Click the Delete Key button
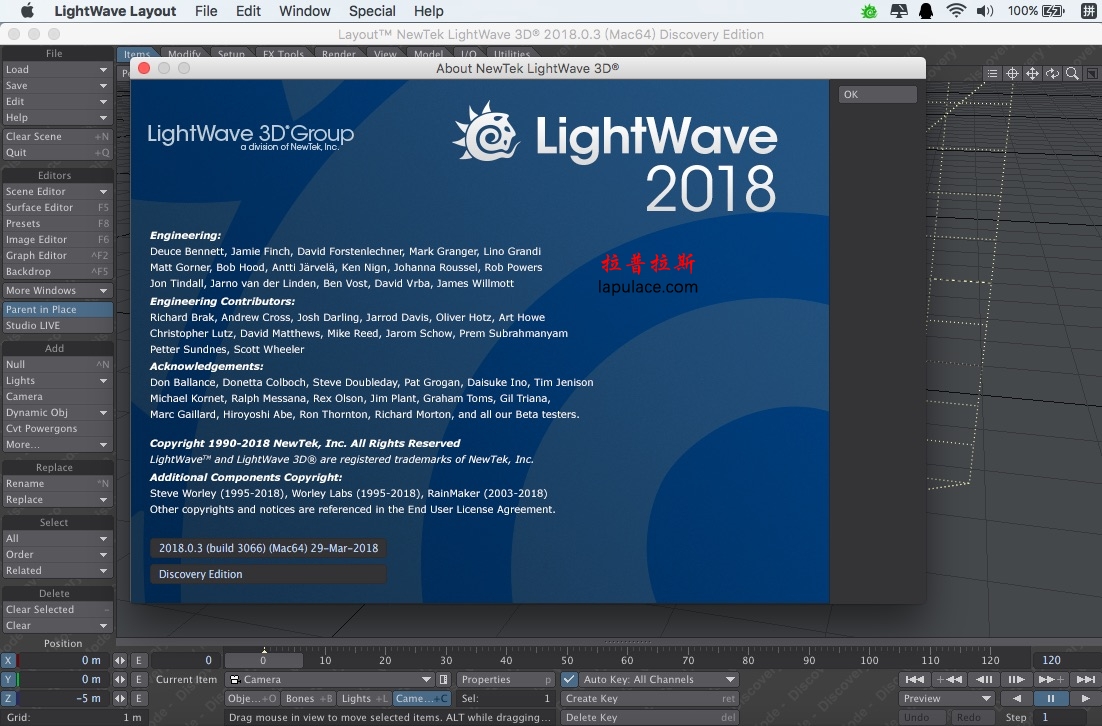The height and width of the screenshot is (726, 1102). tap(649, 718)
